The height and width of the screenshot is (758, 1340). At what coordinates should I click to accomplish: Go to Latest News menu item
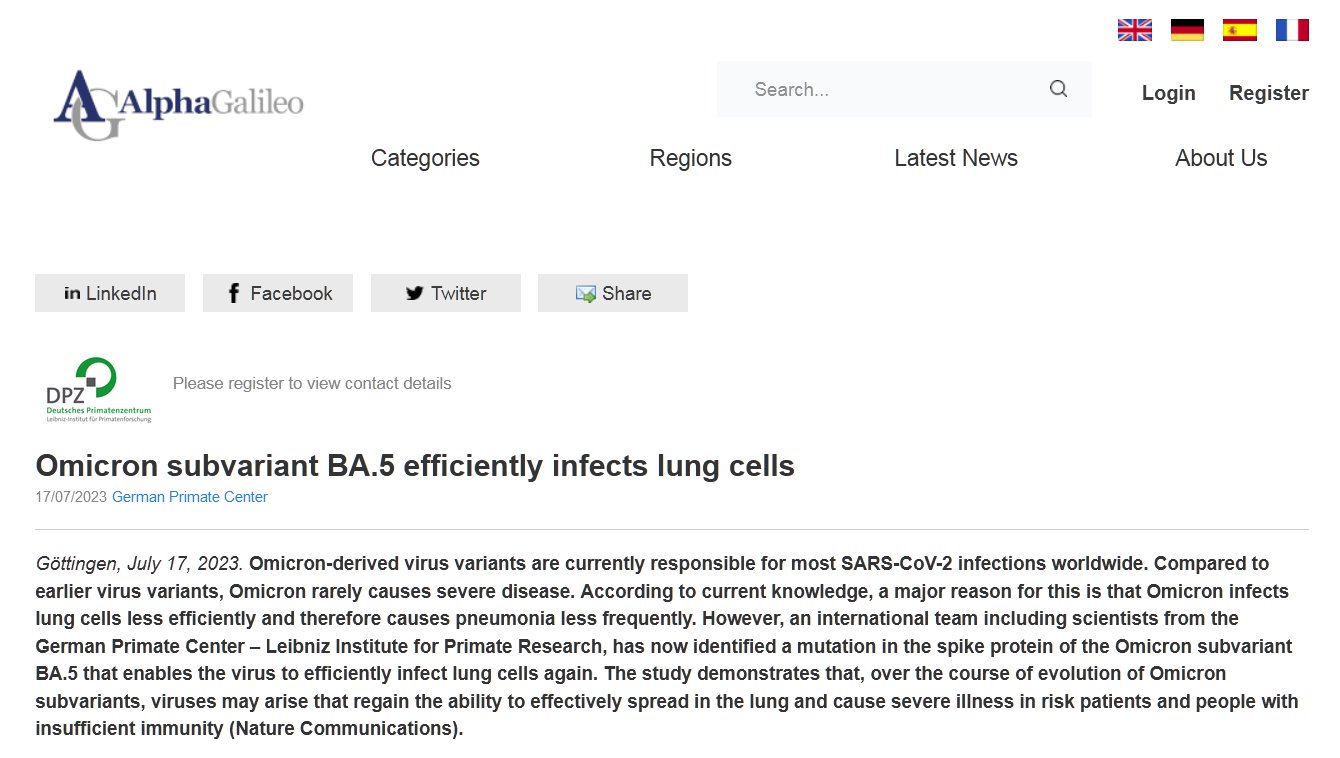(956, 158)
